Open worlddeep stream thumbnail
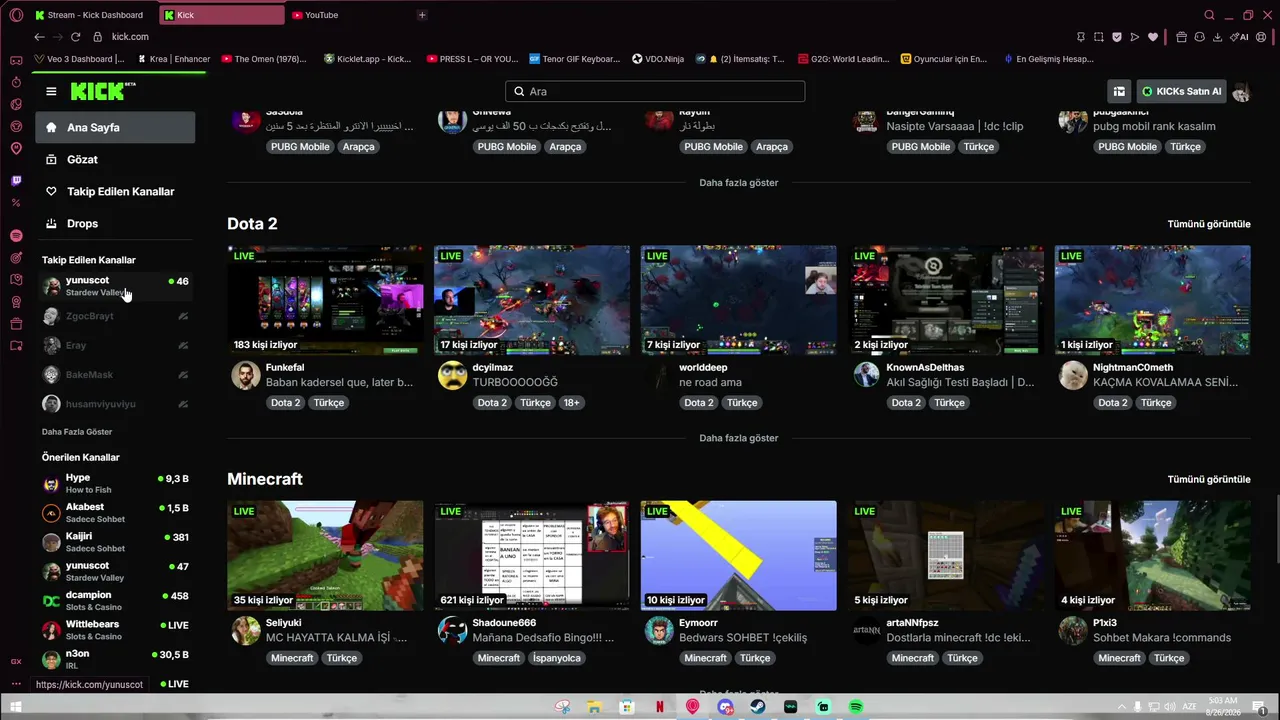1280x720 pixels. coord(739,300)
